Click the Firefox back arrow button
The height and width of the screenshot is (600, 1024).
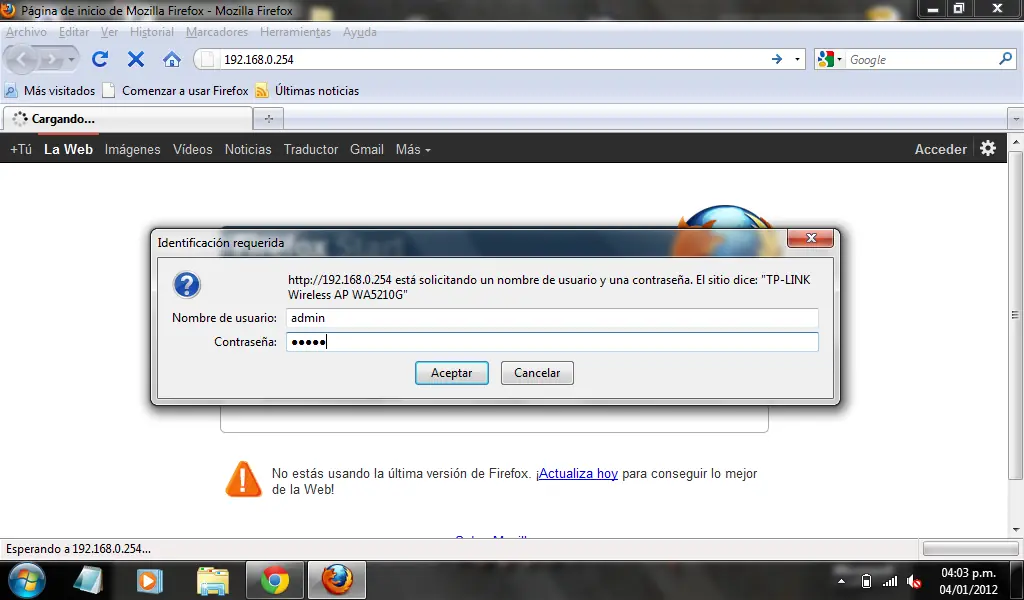coord(22,60)
